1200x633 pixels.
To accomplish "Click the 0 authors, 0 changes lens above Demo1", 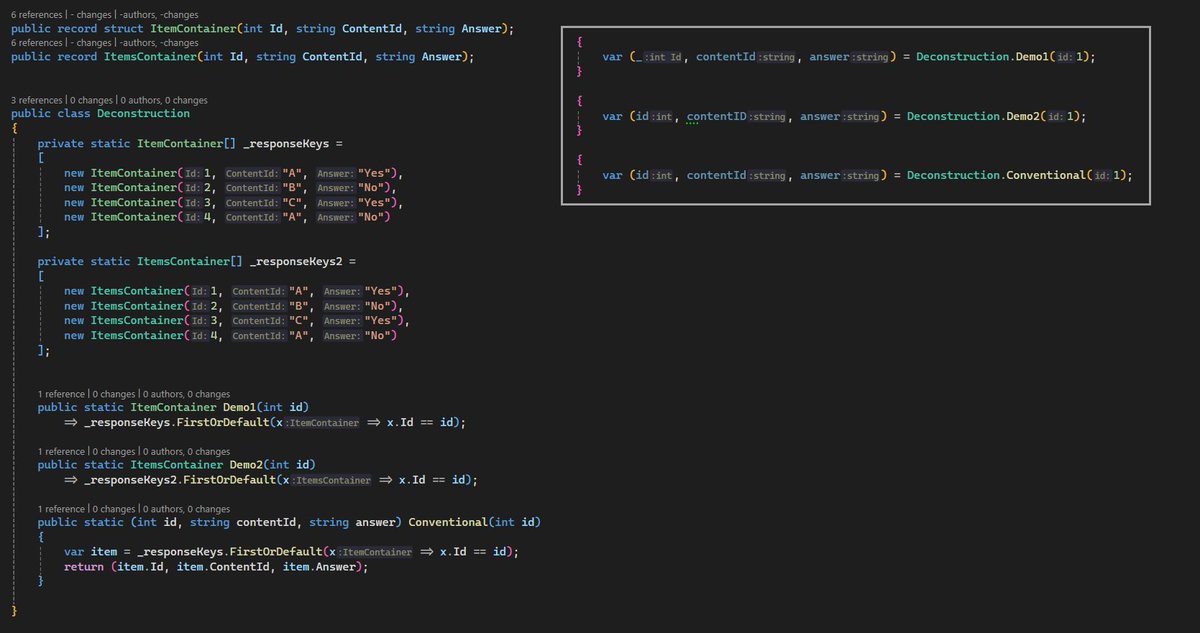I will click(x=186, y=394).
